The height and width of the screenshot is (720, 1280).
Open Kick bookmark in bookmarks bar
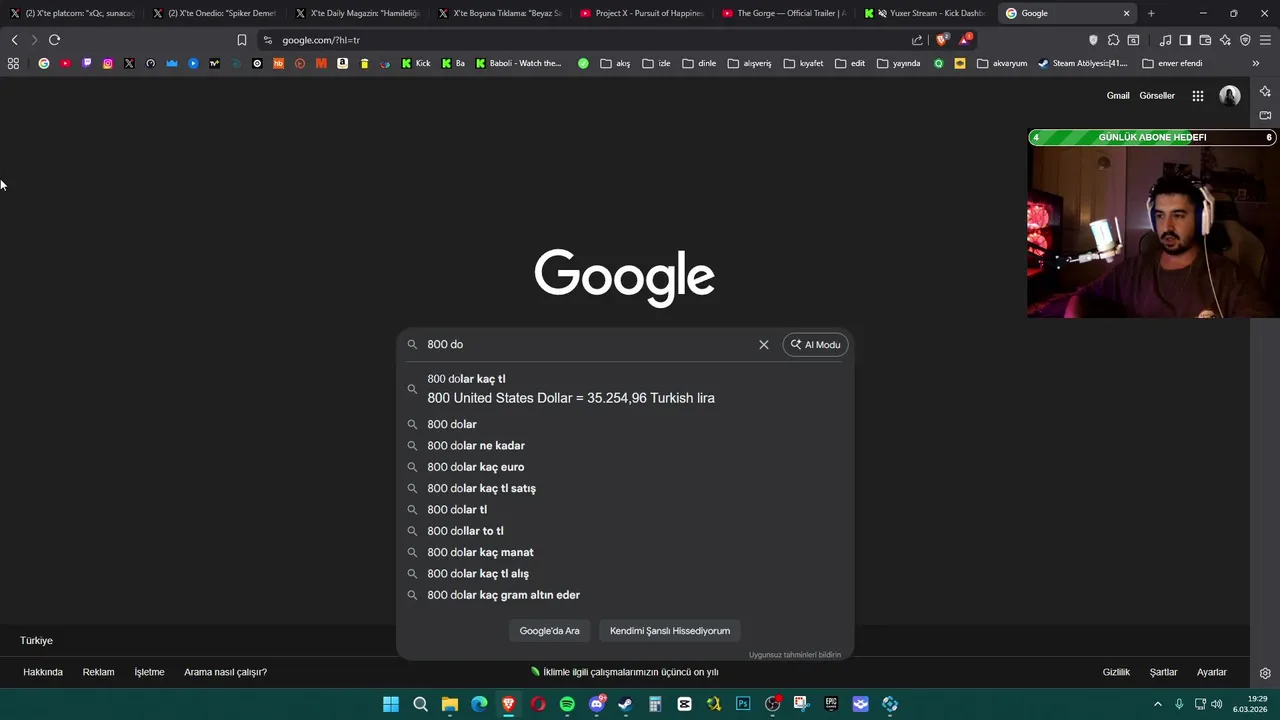coord(416,63)
